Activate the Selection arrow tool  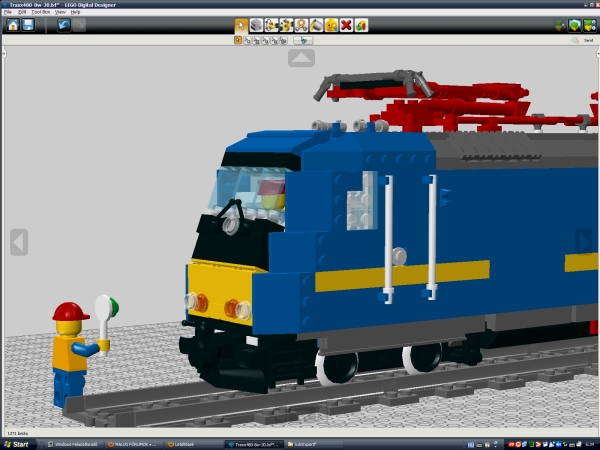pyautogui.click(x=241, y=26)
